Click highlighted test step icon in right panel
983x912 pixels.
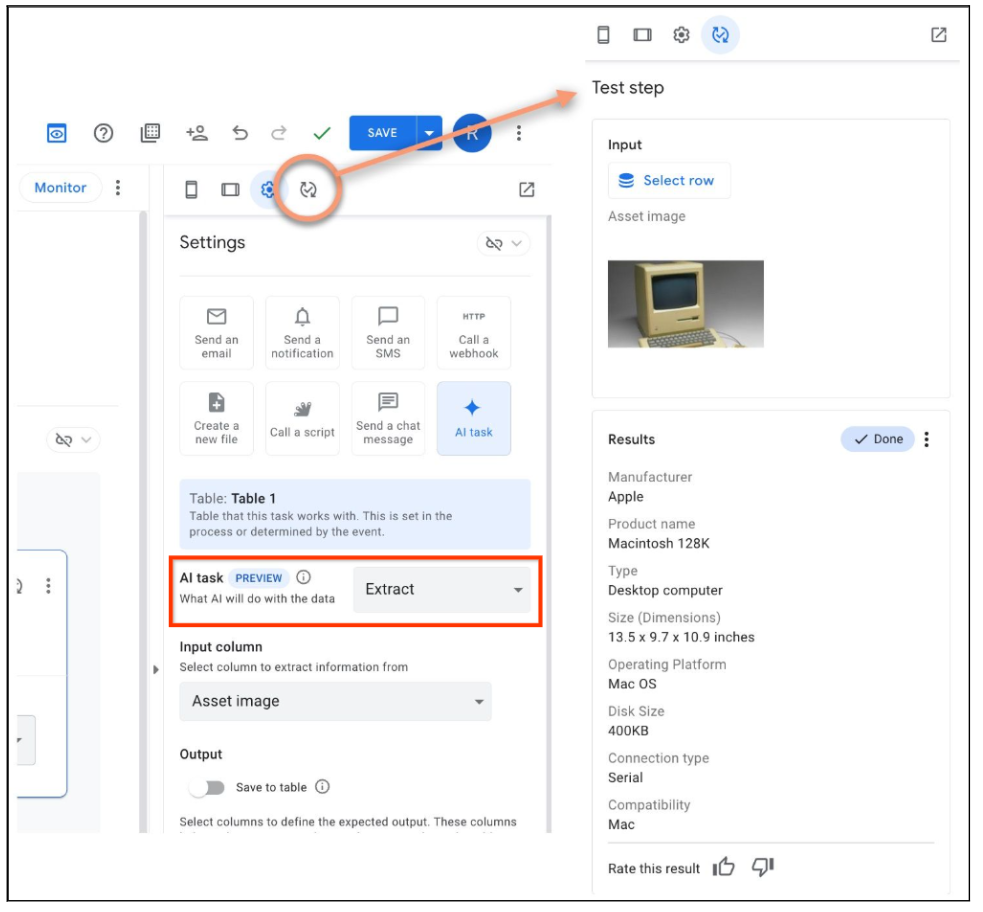pos(720,34)
